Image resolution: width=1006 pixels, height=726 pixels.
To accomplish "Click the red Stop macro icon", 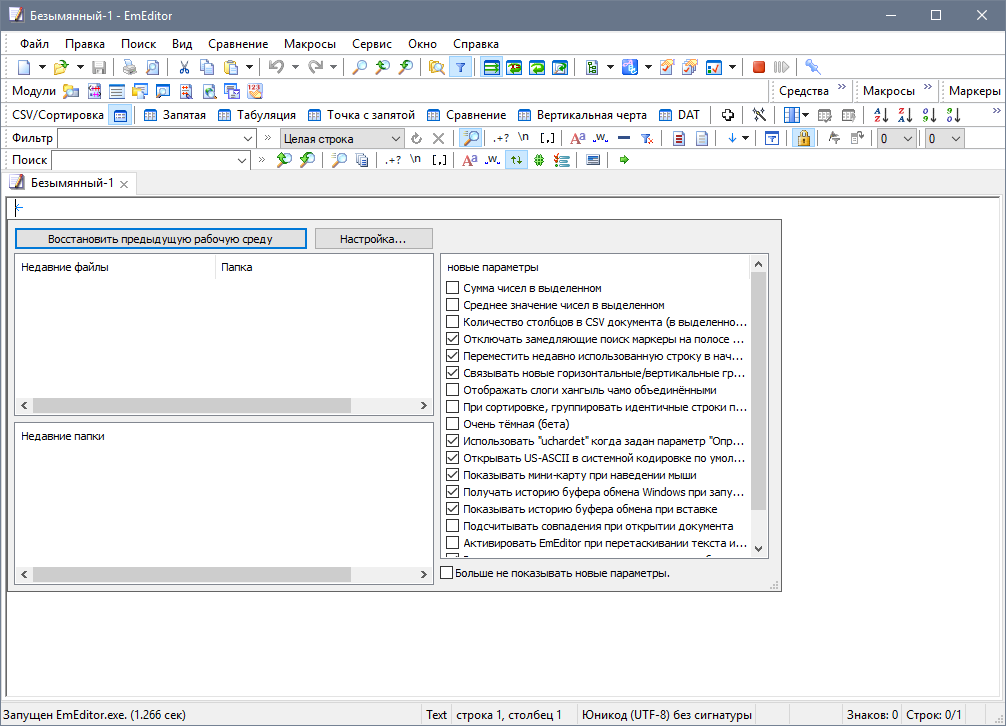I will coord(759,67).
